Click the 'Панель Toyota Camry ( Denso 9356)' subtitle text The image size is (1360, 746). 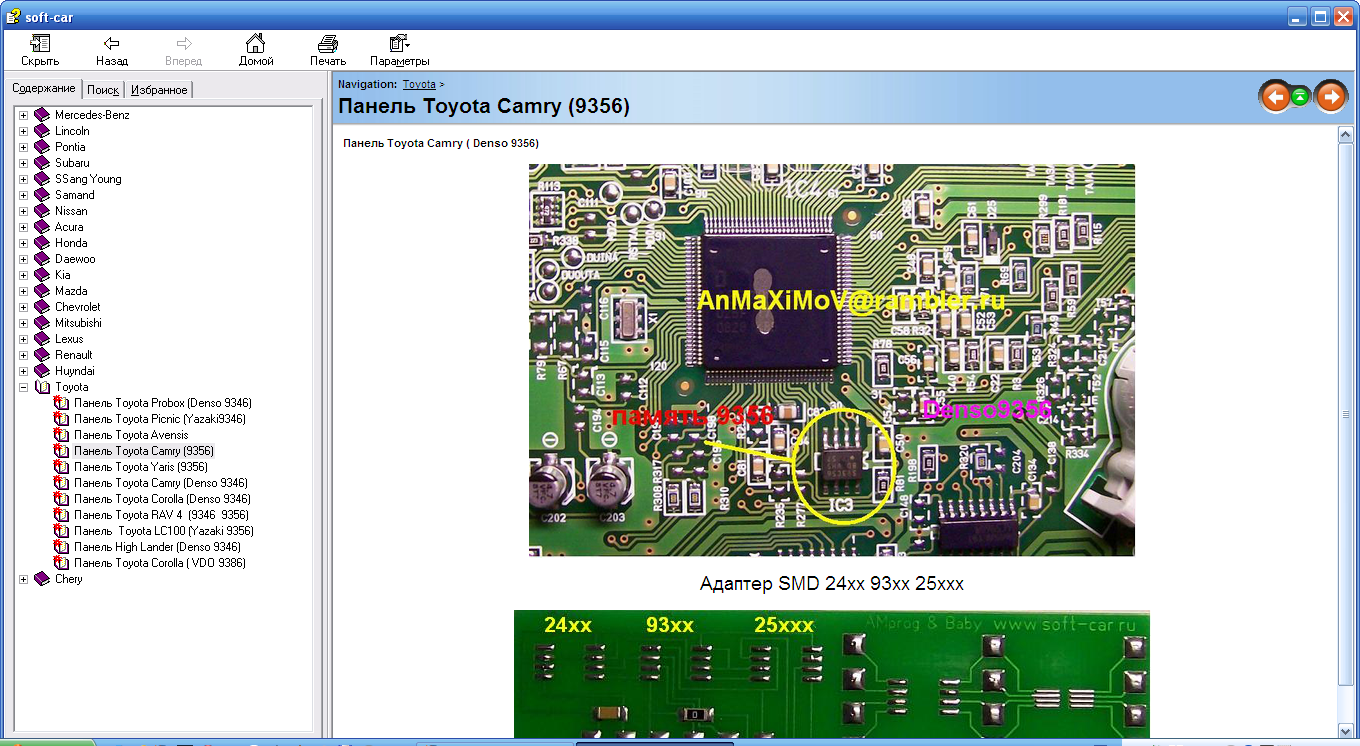441,143
